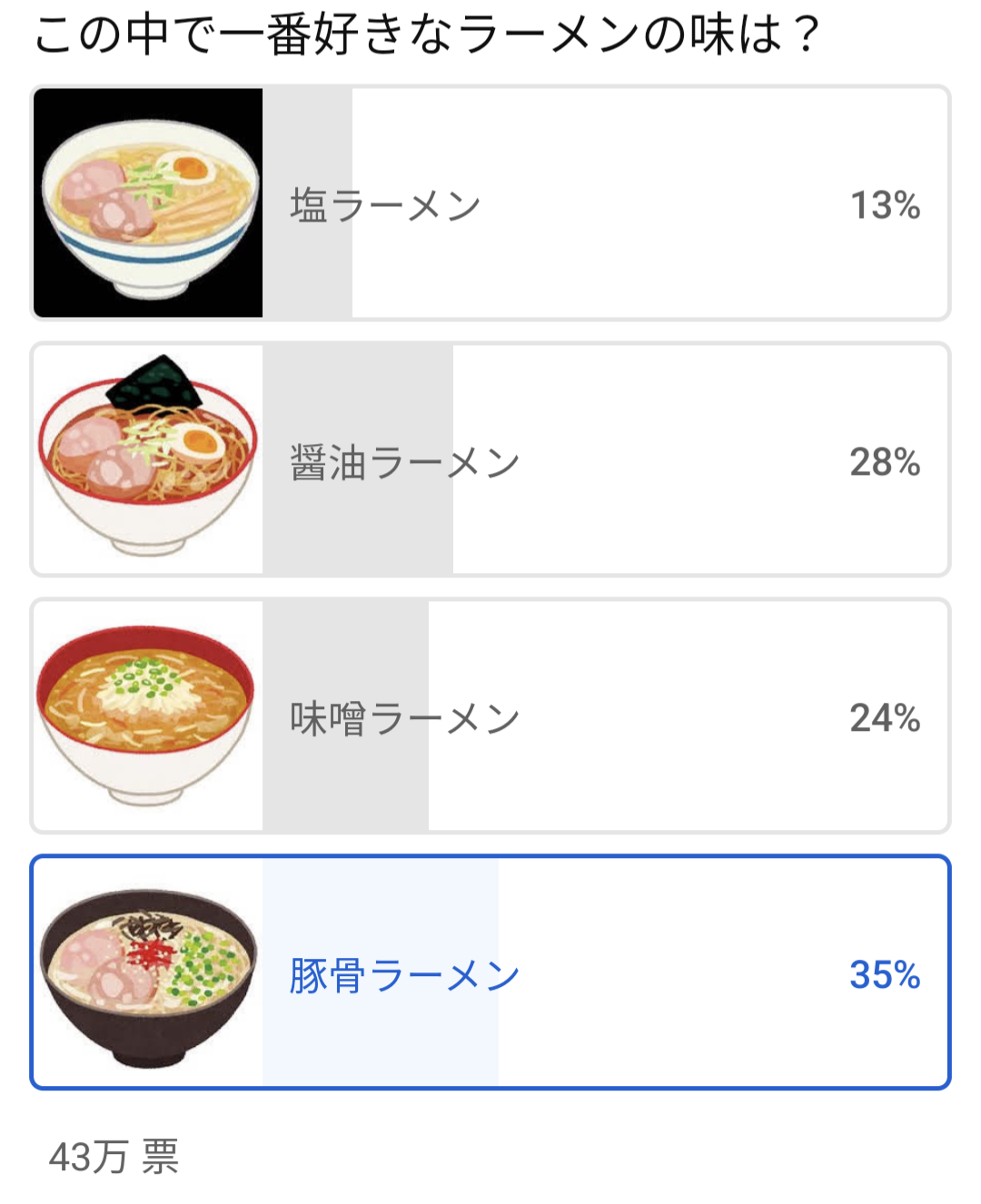Choose the 醤油ラーメン option label

(x=404, y=463)
